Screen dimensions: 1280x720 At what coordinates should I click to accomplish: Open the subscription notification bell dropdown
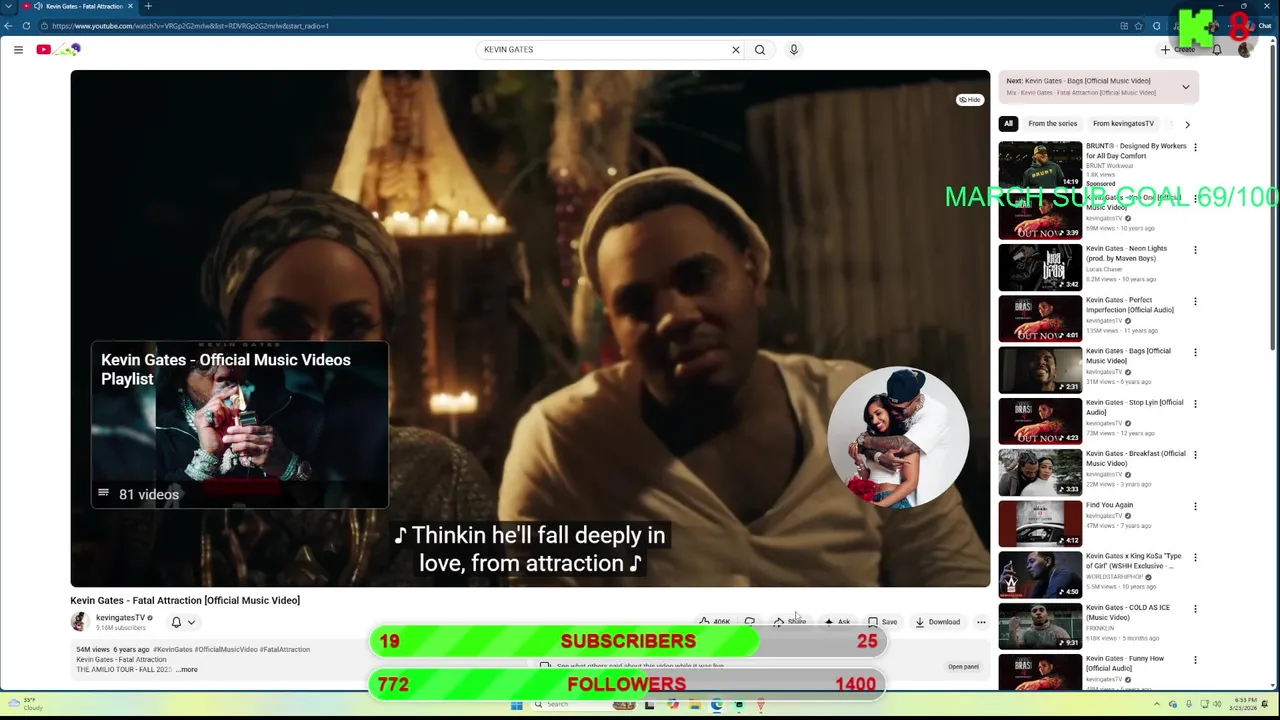183,622
